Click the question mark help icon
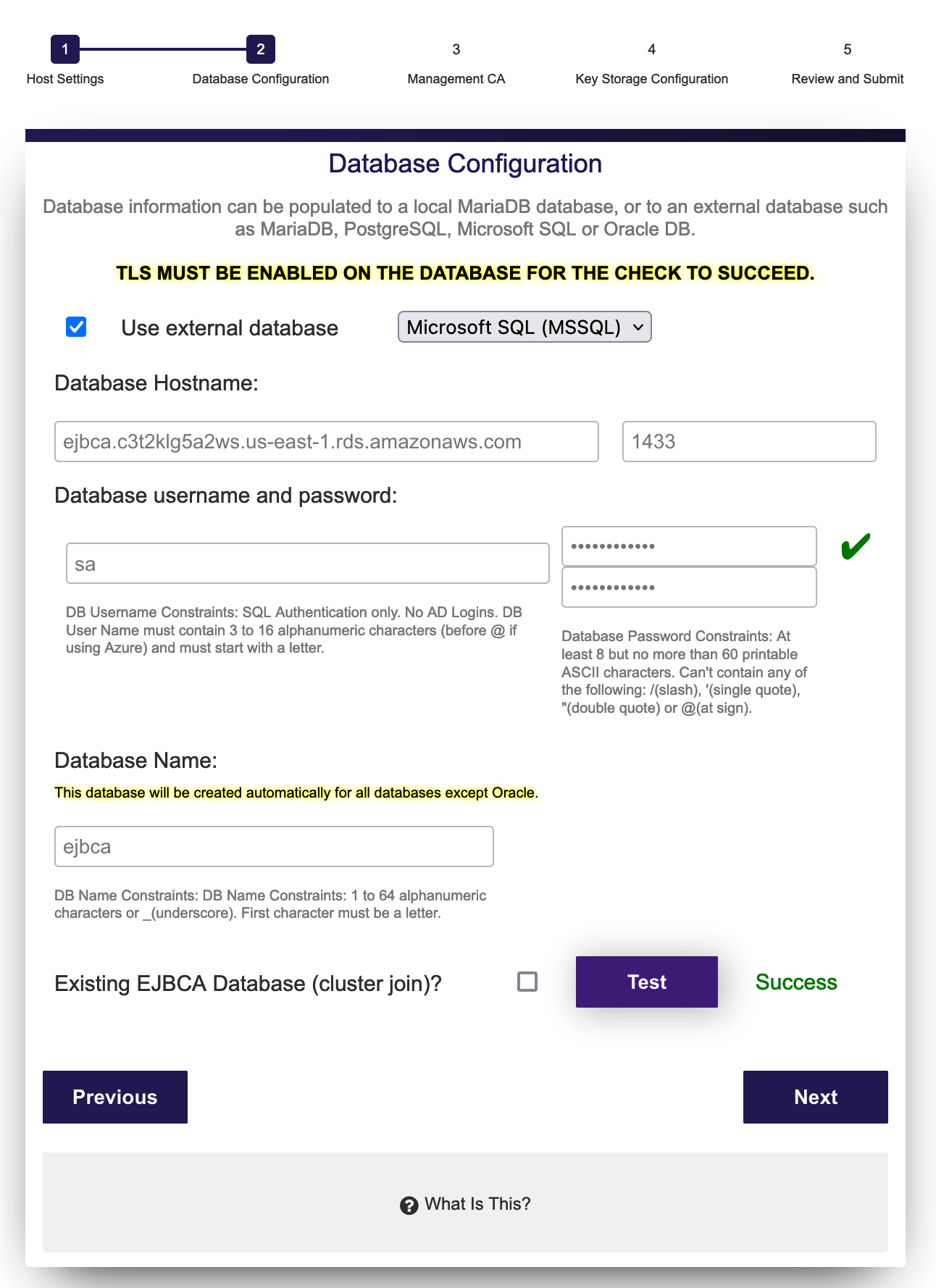Viewport: 936px width, 1288px height. pos(409,1205)
